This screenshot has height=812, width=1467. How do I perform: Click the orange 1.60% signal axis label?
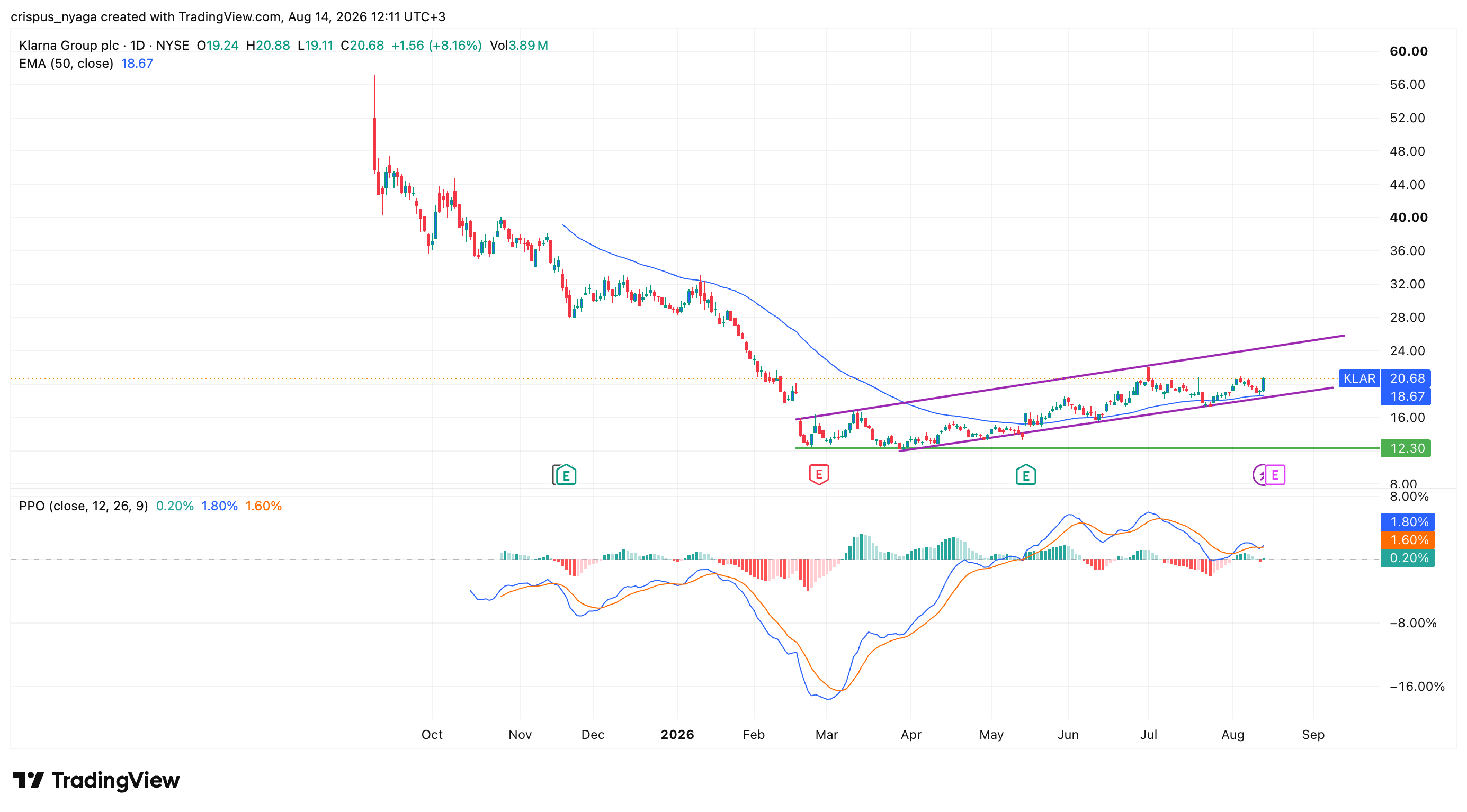(x=1408, y=539)
